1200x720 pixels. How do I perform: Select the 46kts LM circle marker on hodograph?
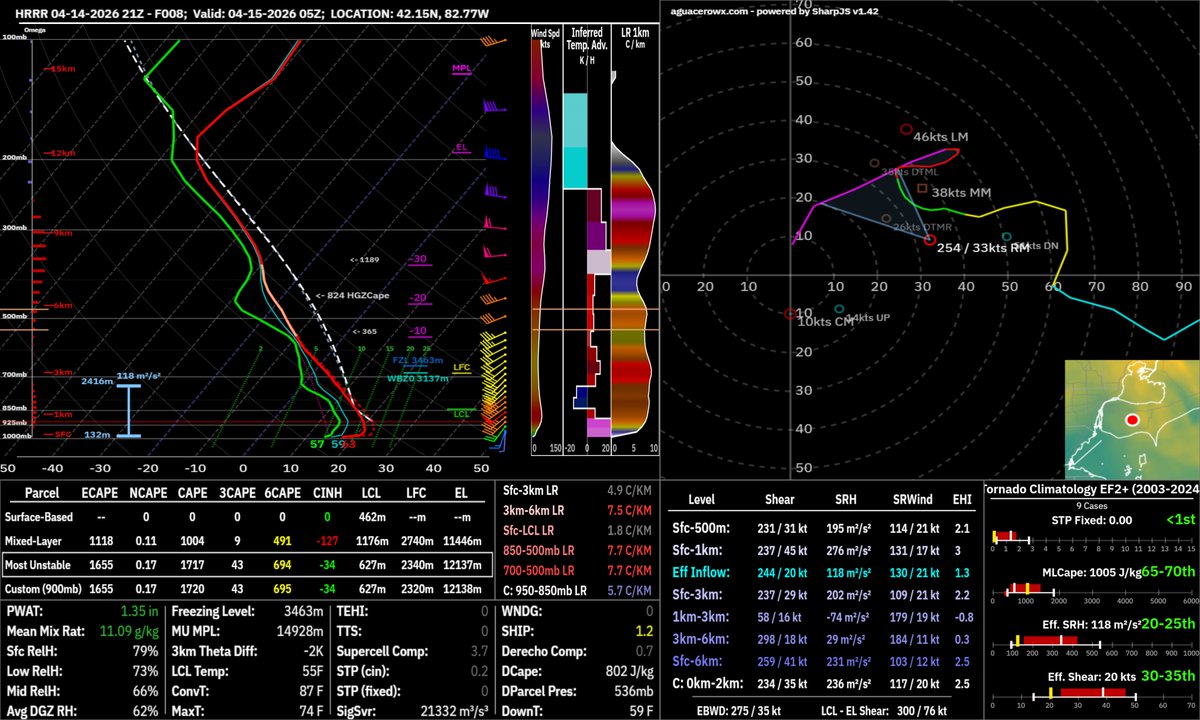pyautogui.click(x=906, y=130)
